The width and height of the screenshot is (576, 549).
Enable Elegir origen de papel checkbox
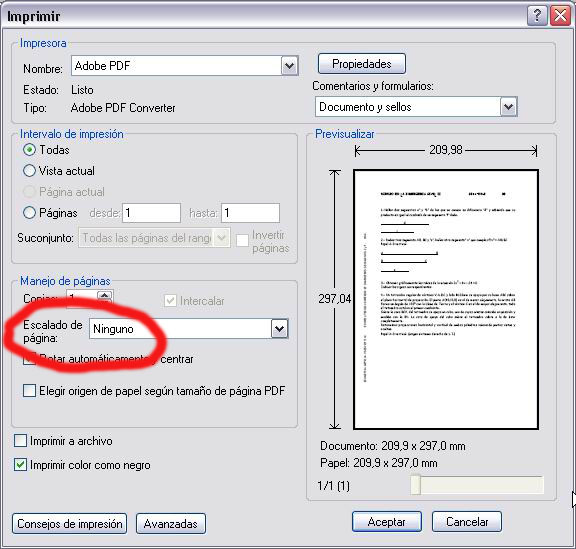click(29, 391)
